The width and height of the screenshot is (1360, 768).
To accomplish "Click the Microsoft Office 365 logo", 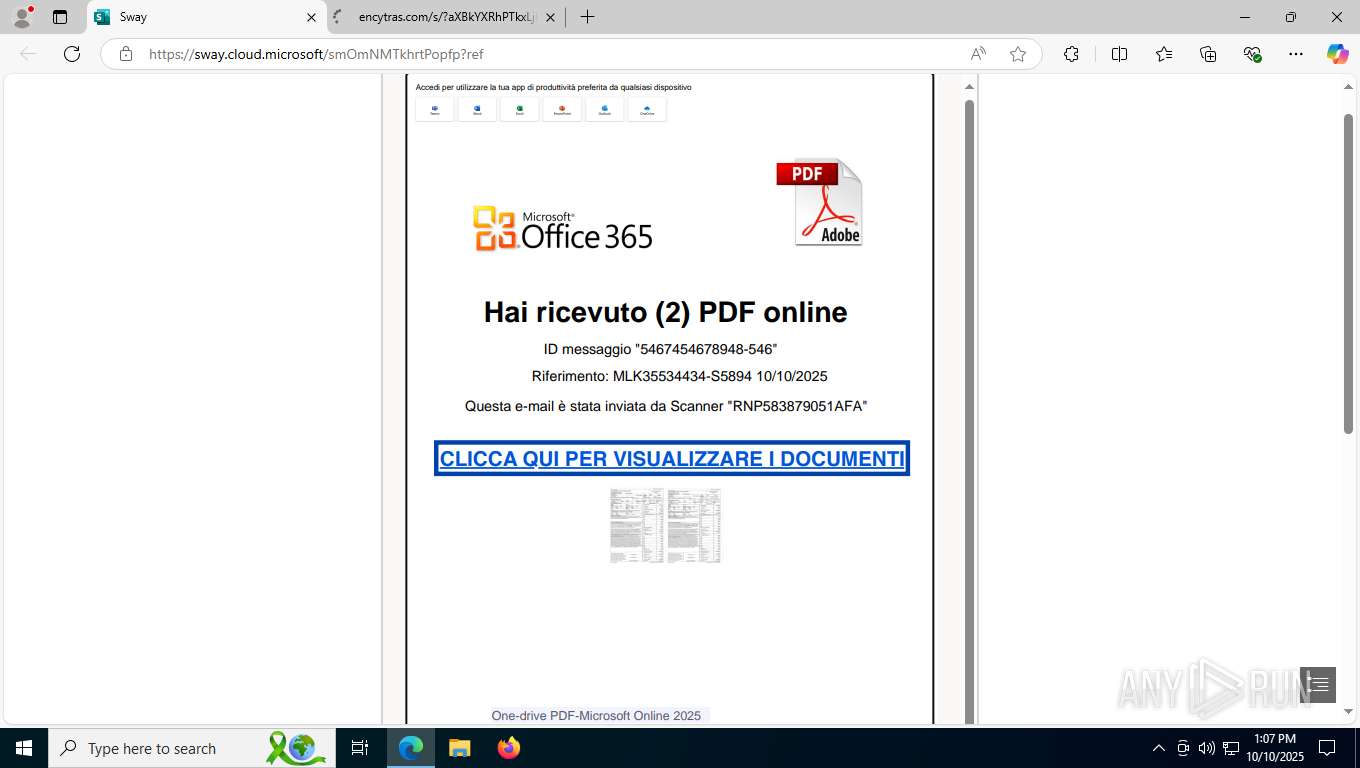I will 562,229.
